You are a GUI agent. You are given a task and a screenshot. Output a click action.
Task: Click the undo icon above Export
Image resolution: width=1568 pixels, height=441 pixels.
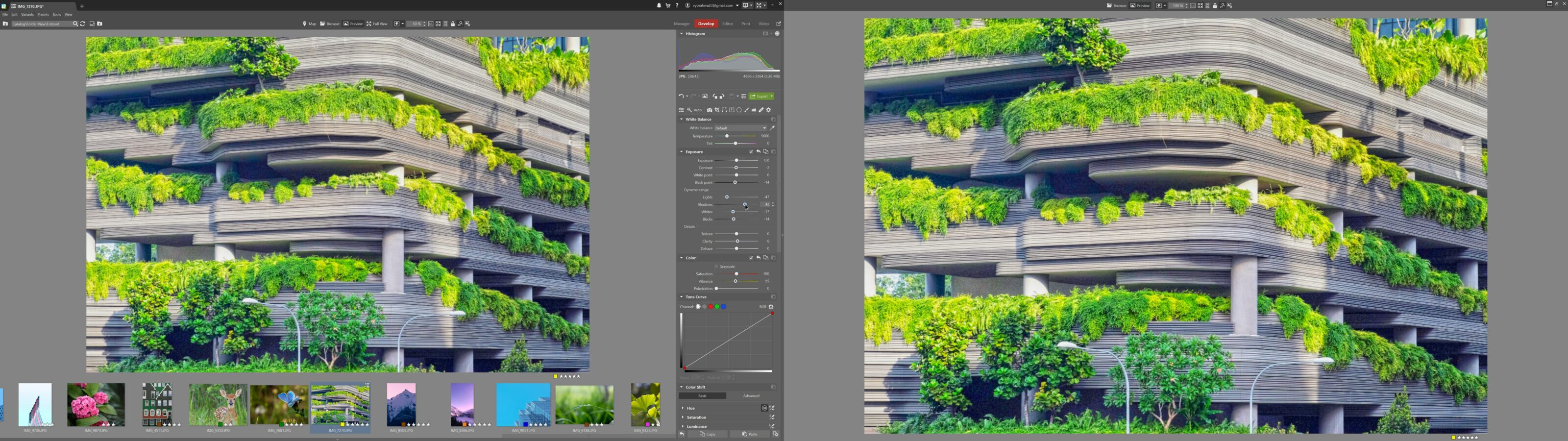coord(682,96)
